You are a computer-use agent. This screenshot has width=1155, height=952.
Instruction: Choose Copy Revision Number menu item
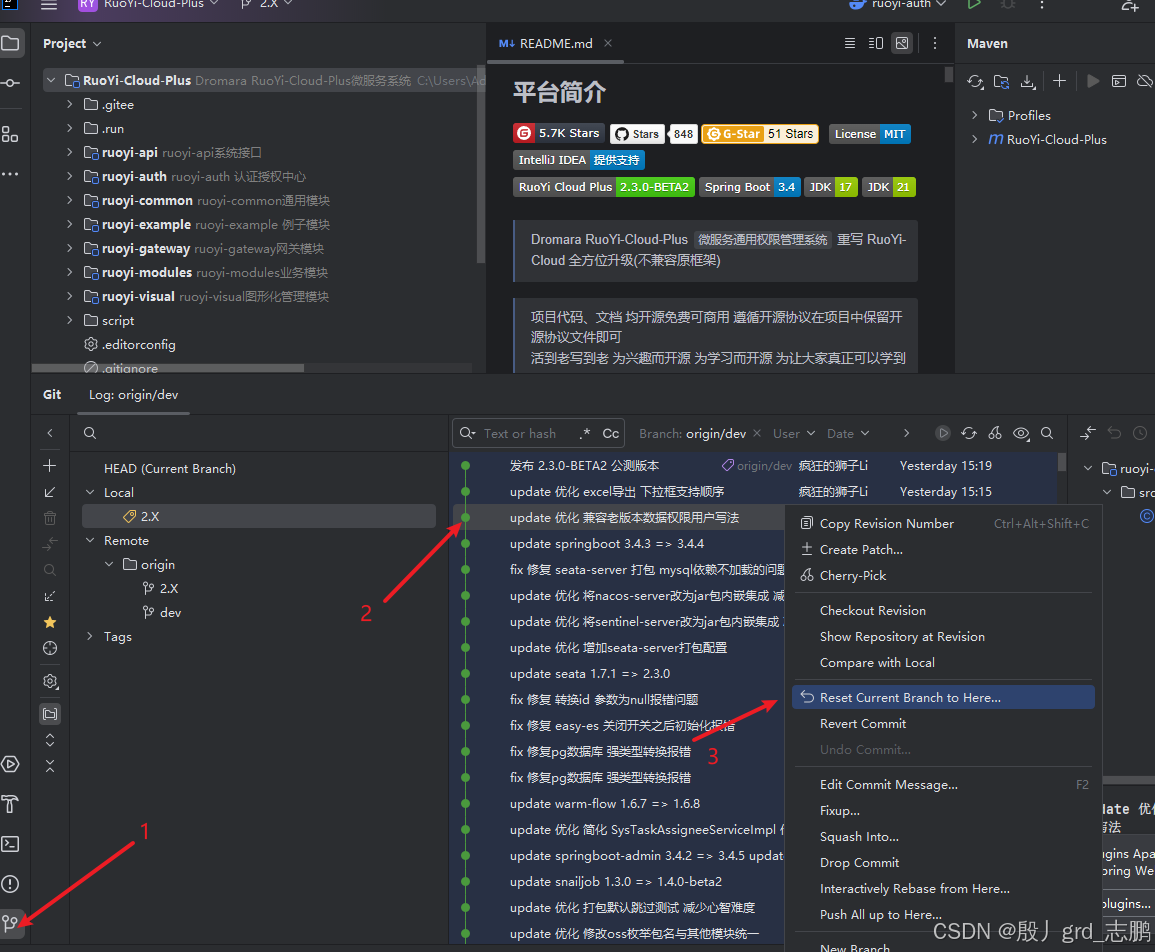pyautogui.click(x=943, y=523)
